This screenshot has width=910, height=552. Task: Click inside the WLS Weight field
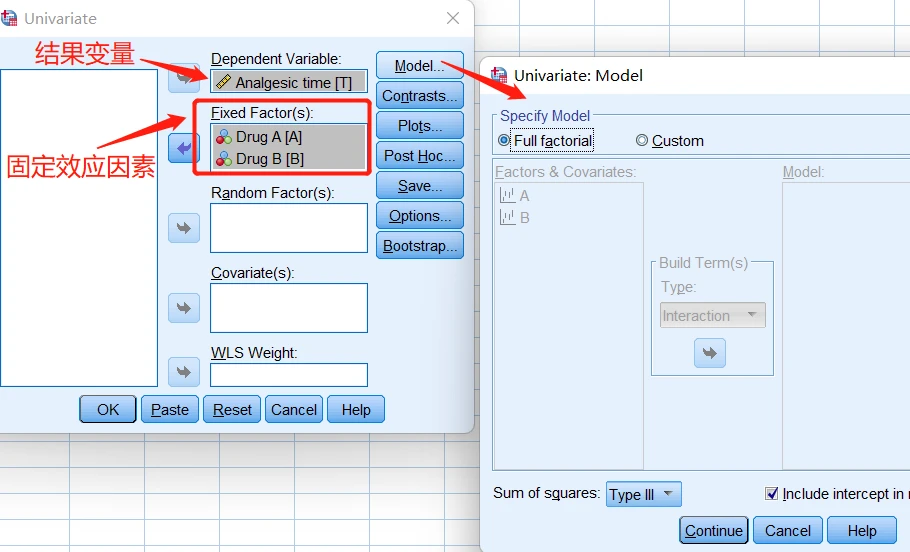pos(288,375)
